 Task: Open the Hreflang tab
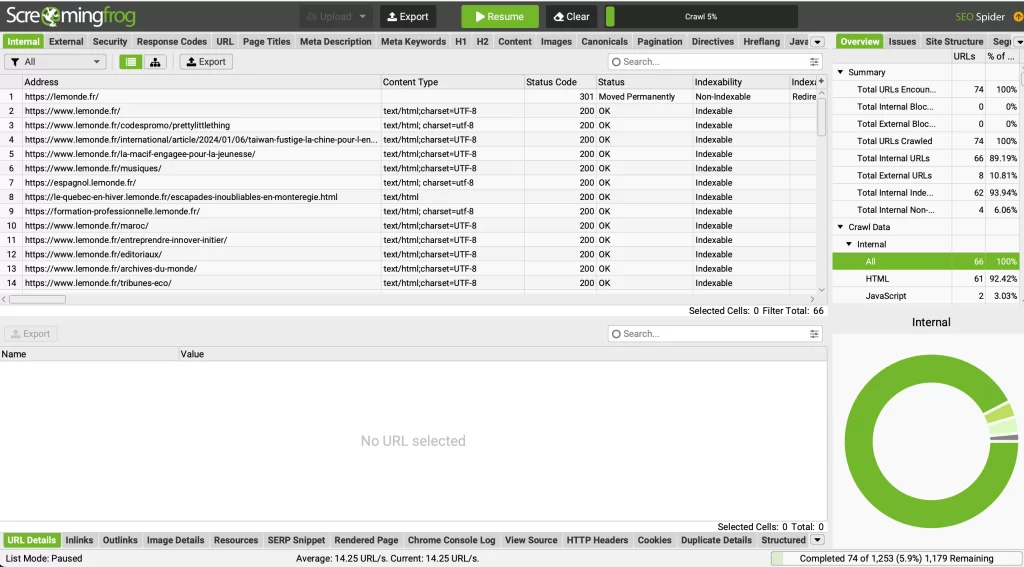pyautogui.click(x=761, y=42)
